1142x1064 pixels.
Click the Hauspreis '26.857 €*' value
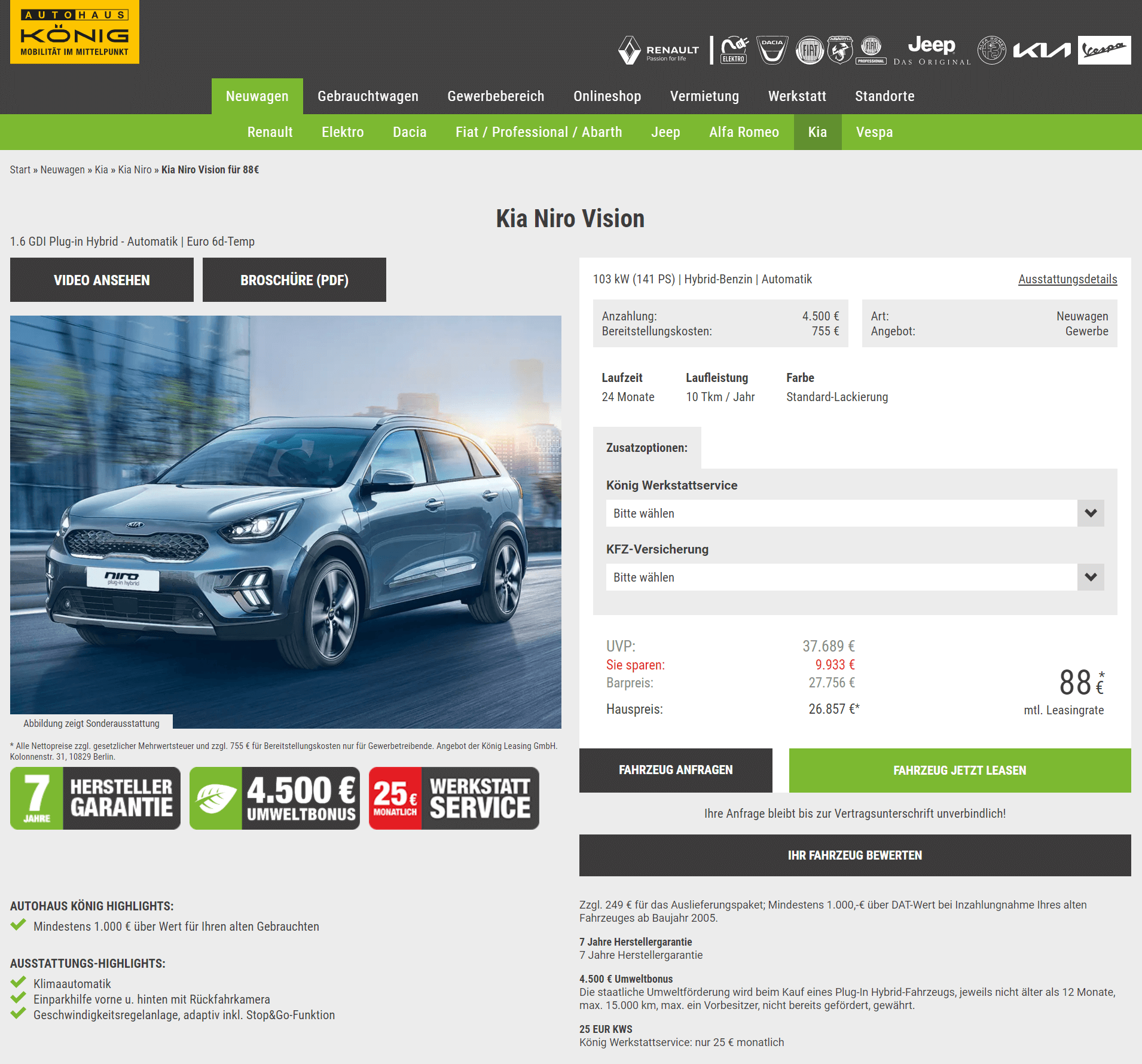coord(834,709)
